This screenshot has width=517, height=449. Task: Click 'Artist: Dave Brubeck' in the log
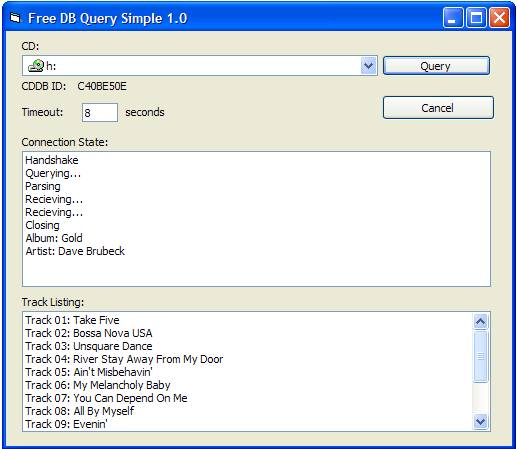click(75, 251)
